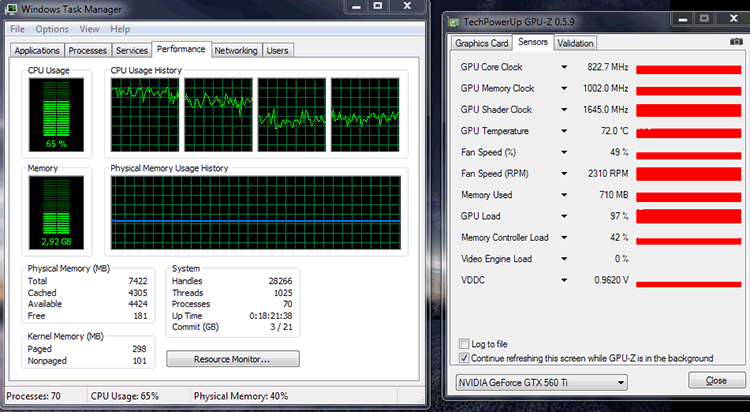The width and height of the screenshot is (750, 412).
Task: Open the NVIDIA GeForce GTX 560 Ti selector
Action: tap(541, 382)
